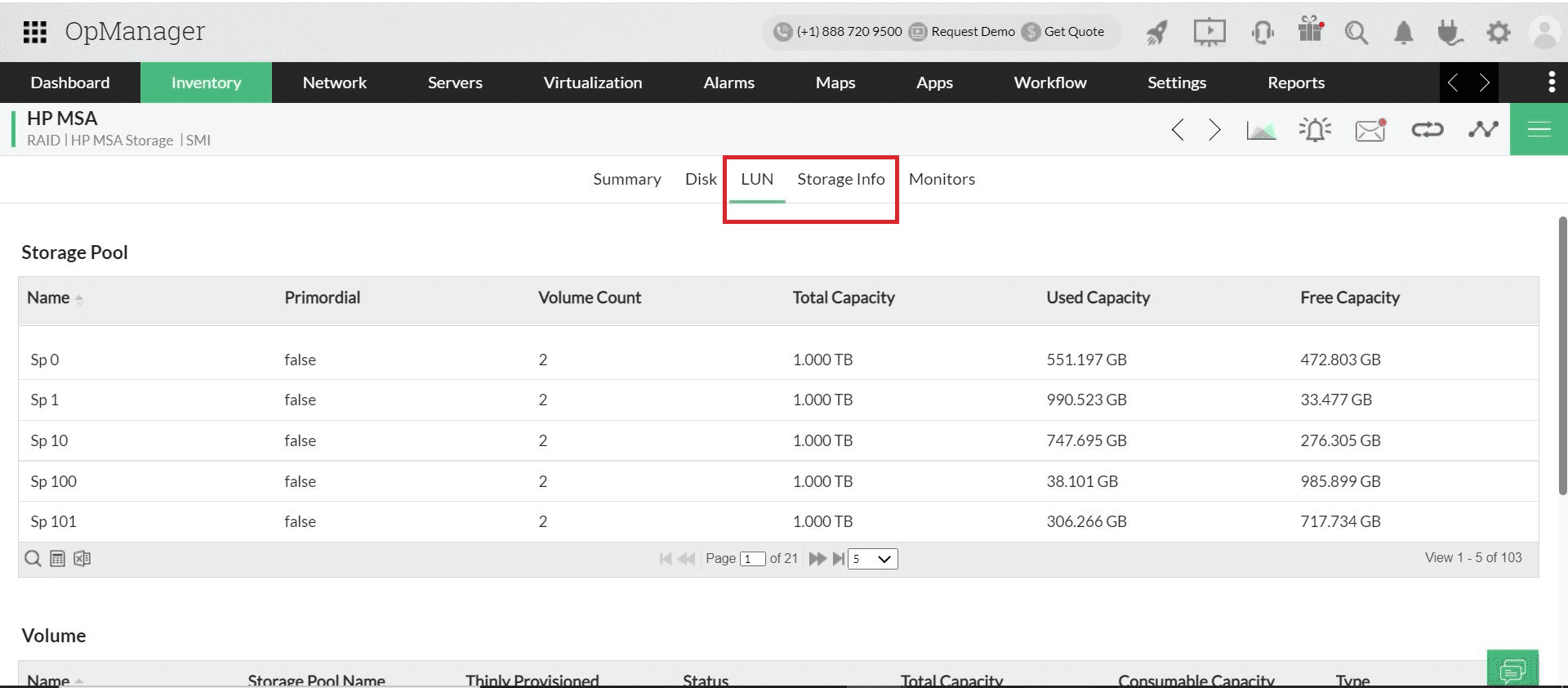Click the page number input field
The image size is (1568, 688).
pyautogui.click(x=752, y=559)
